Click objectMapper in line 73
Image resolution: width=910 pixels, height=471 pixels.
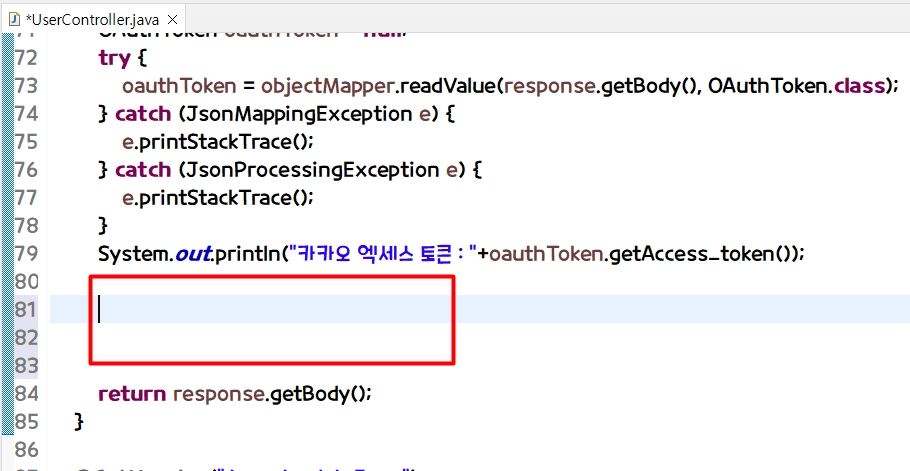[328, 86]
